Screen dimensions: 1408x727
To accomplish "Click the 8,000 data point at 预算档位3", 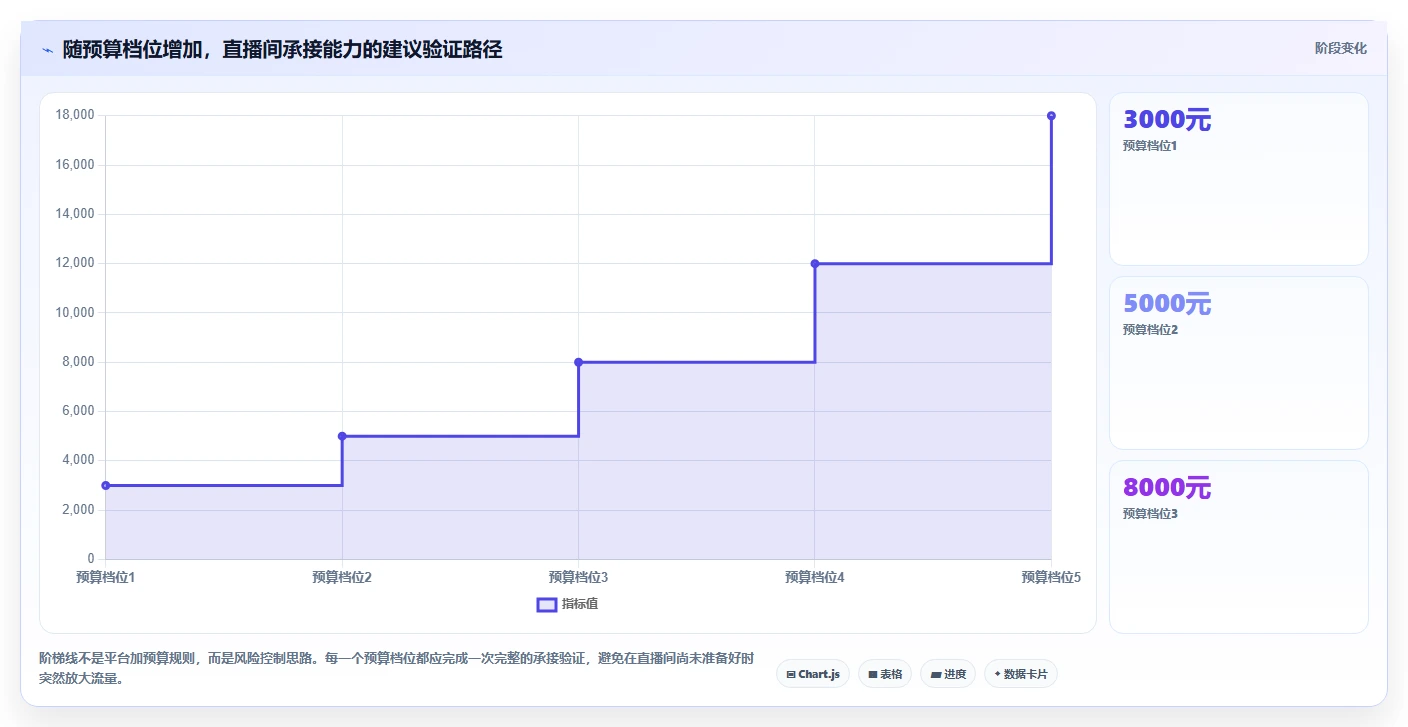I will pos(579,362).
